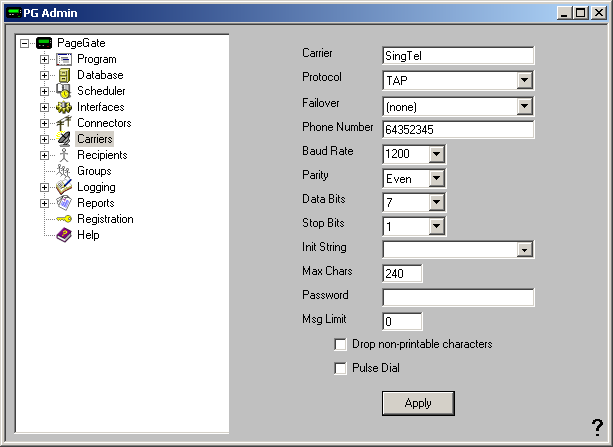Expand the Carriers tree node
This screenshot has width=613, height=447.
(44, 139)
